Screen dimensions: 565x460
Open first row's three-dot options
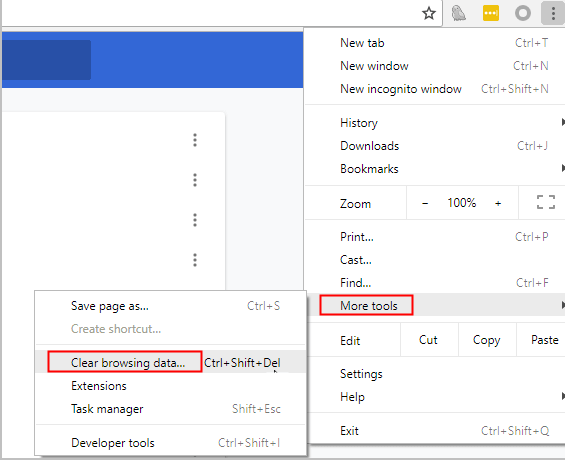click(195, 140)
